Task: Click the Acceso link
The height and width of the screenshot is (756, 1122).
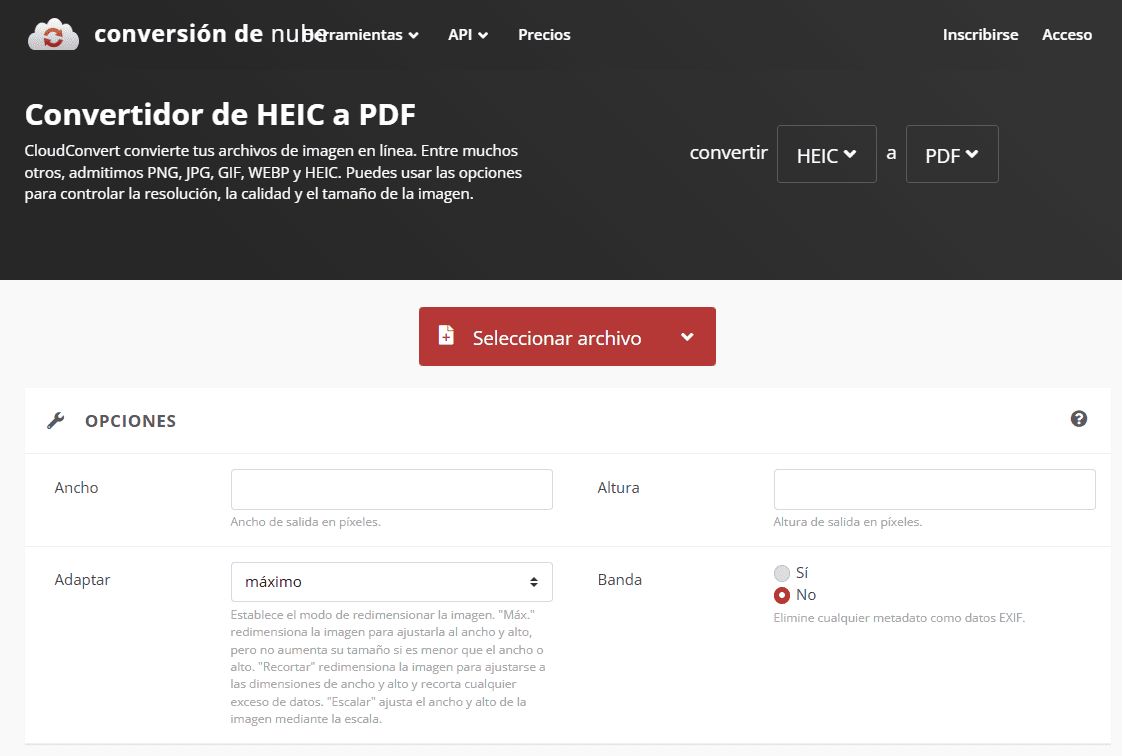Action: [1066, 34]
